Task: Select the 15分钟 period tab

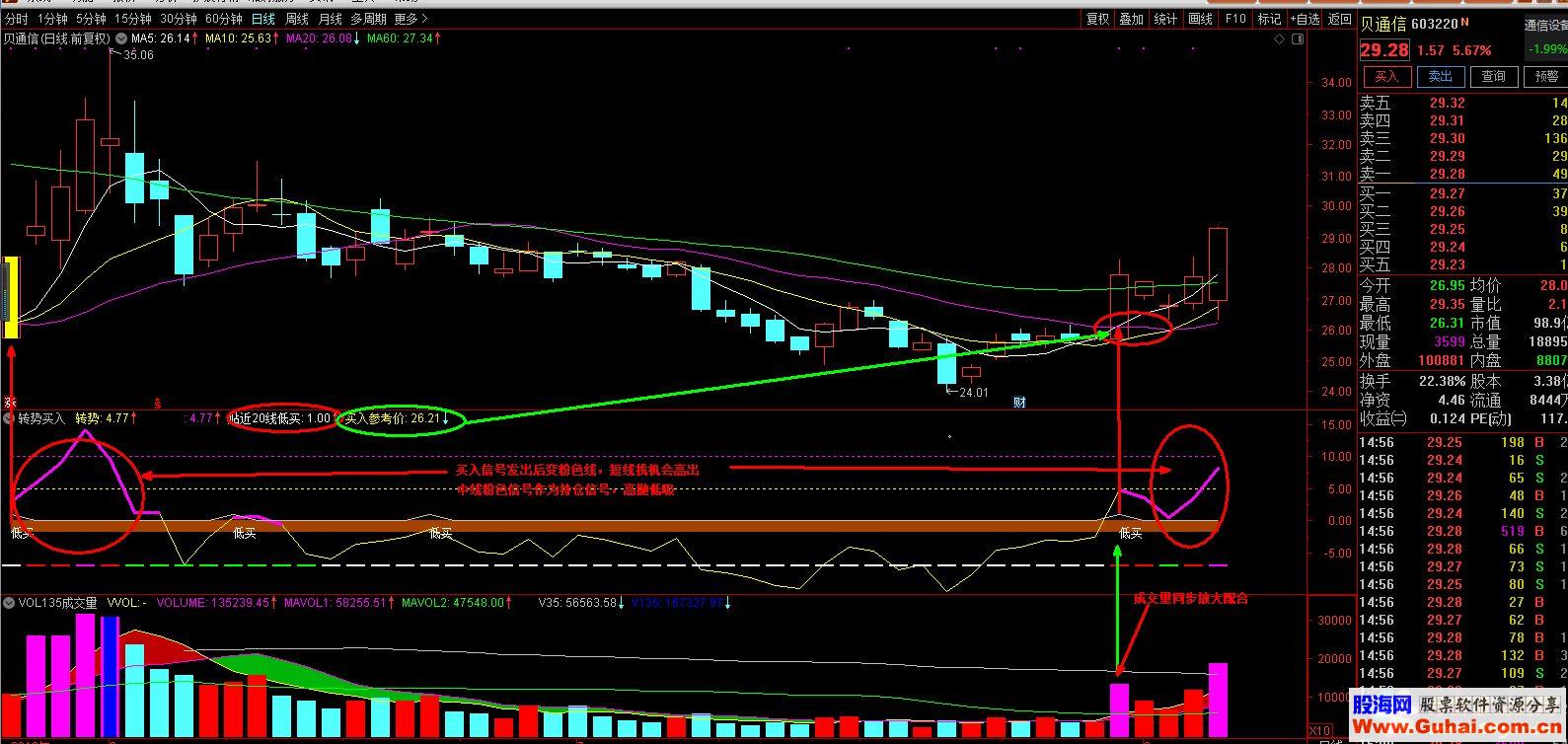Action: (132, 19)
